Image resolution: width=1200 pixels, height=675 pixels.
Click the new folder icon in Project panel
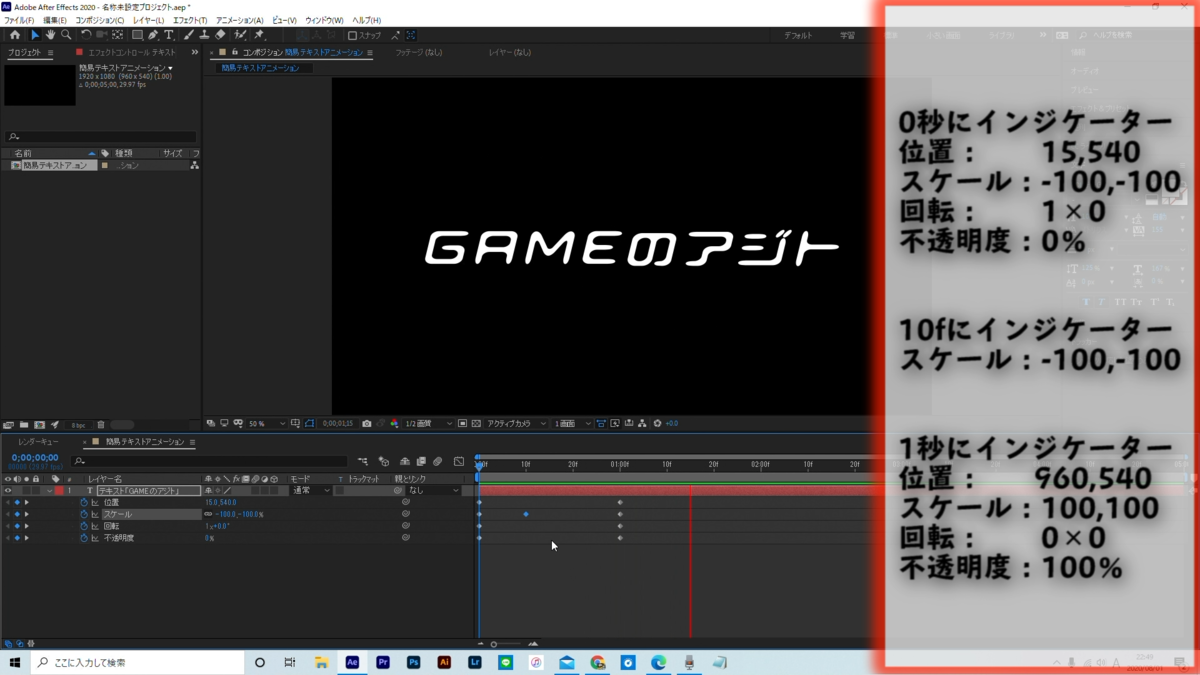pyautogui.click(x=24, y=425)
